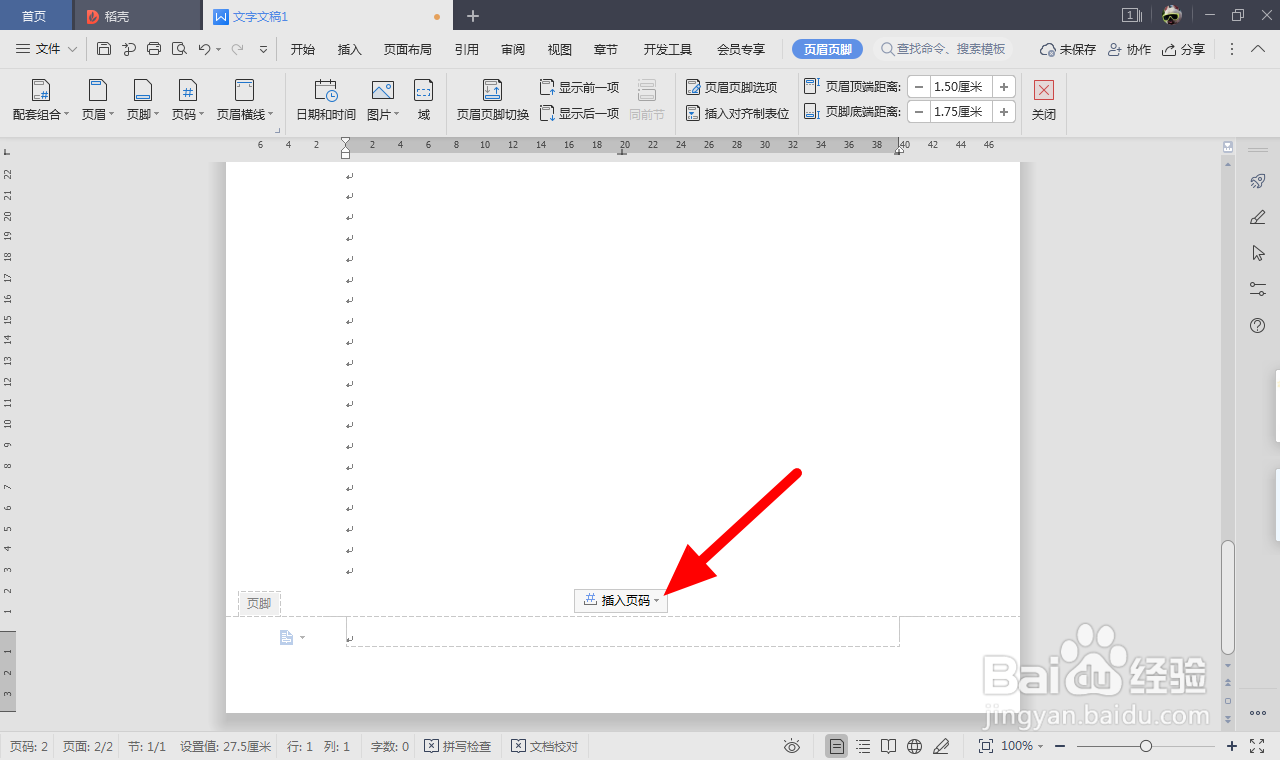The height and width of the screenshot is (760, 1280).
Task: Open 页眉页脚选项 settings
Action: [x=737, y=87]
